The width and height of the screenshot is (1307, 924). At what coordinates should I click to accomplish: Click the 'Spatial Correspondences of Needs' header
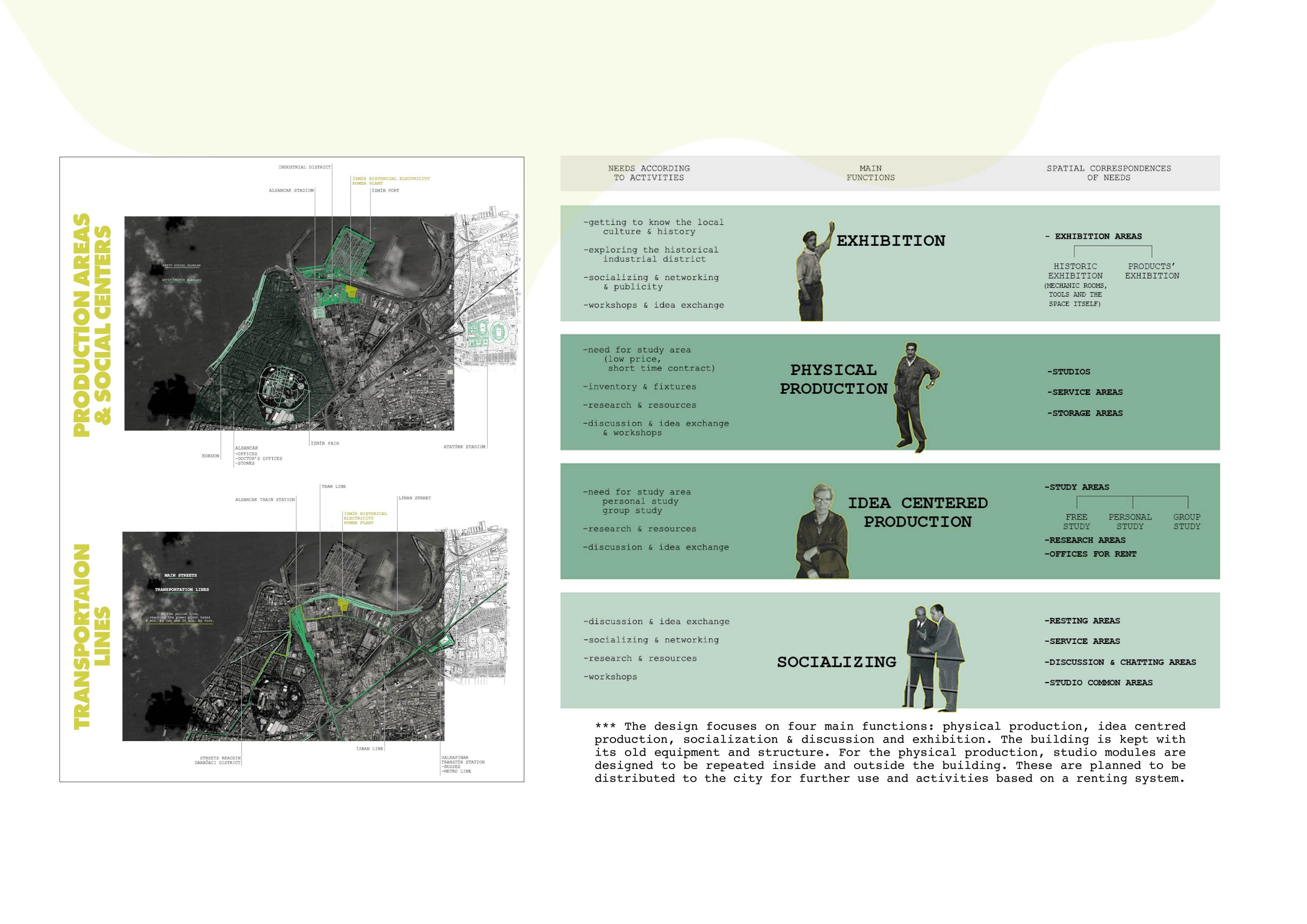tap(1108, 173)
